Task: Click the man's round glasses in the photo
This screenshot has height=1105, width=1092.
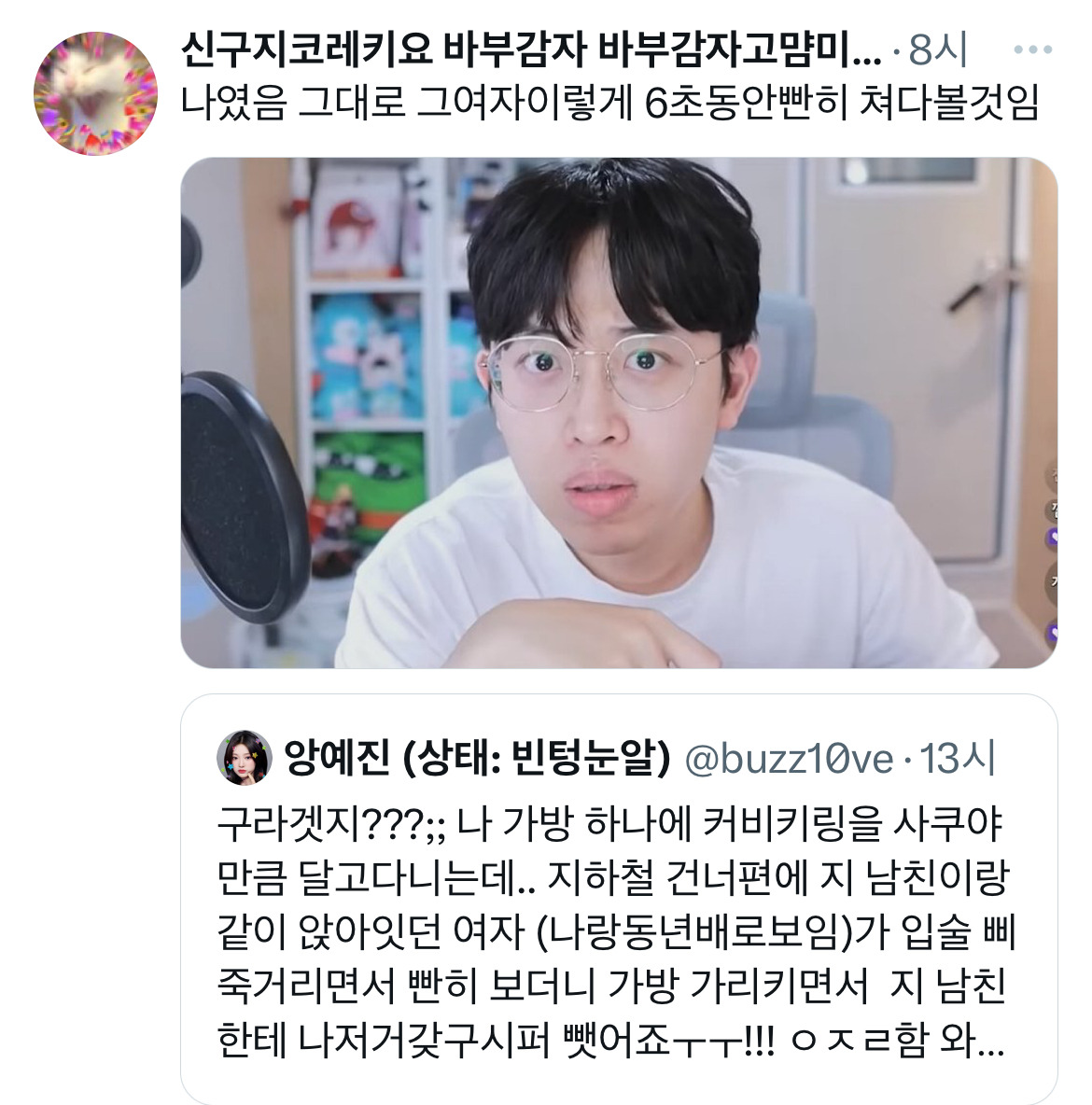Action: (601, 371)
